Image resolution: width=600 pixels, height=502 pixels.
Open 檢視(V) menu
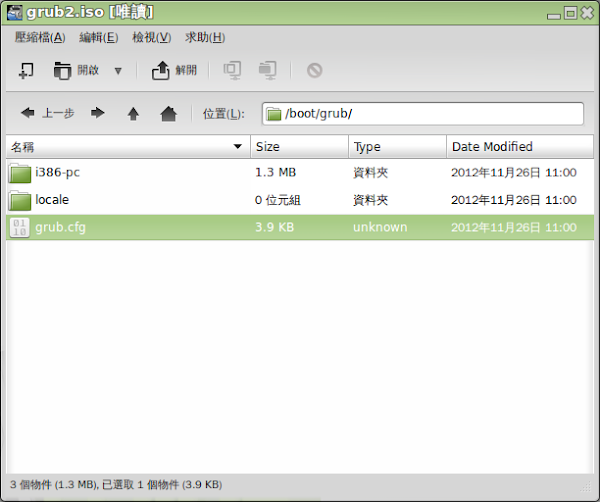[152, 37]
